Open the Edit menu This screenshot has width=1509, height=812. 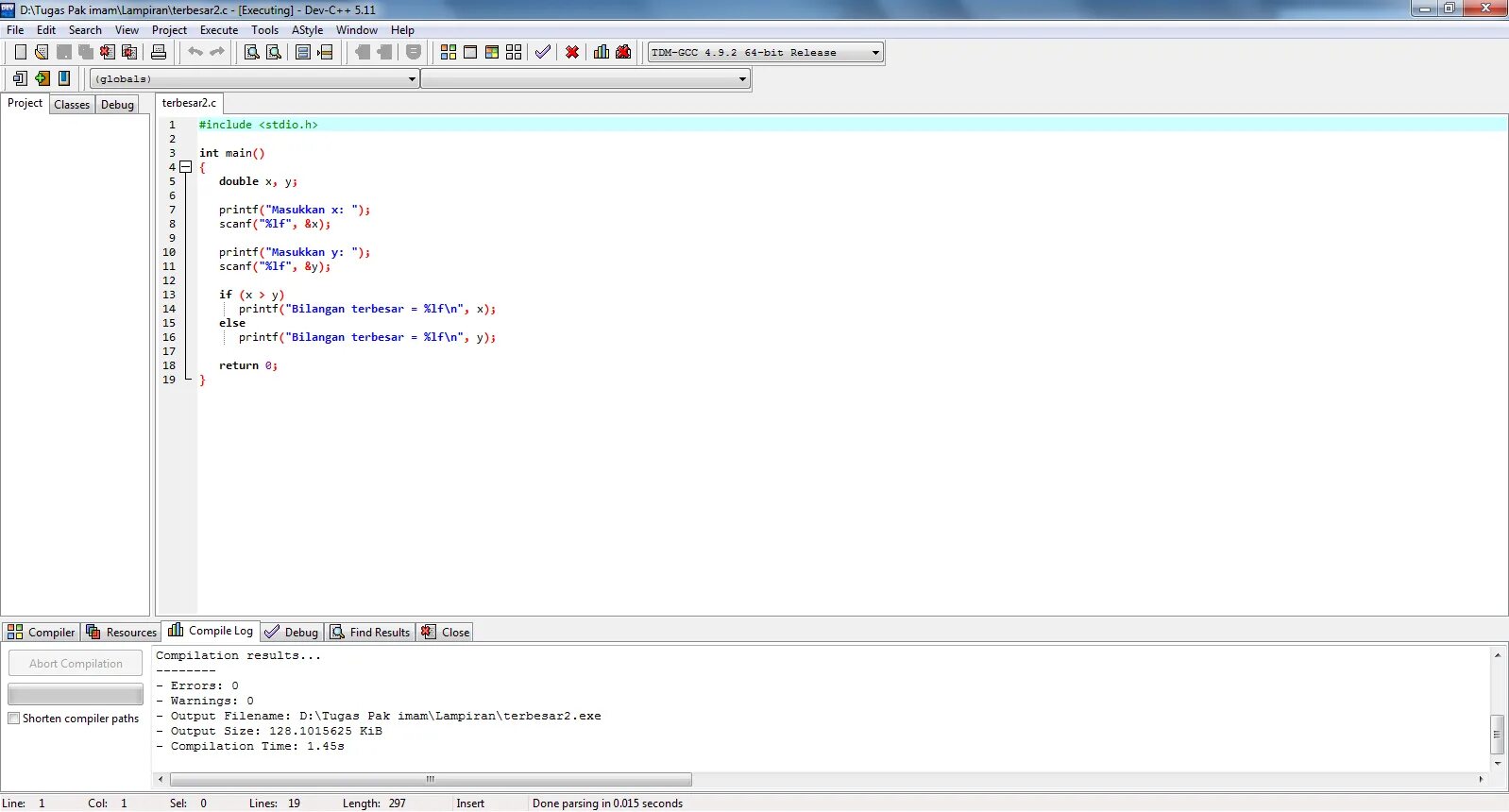(46, 30)
